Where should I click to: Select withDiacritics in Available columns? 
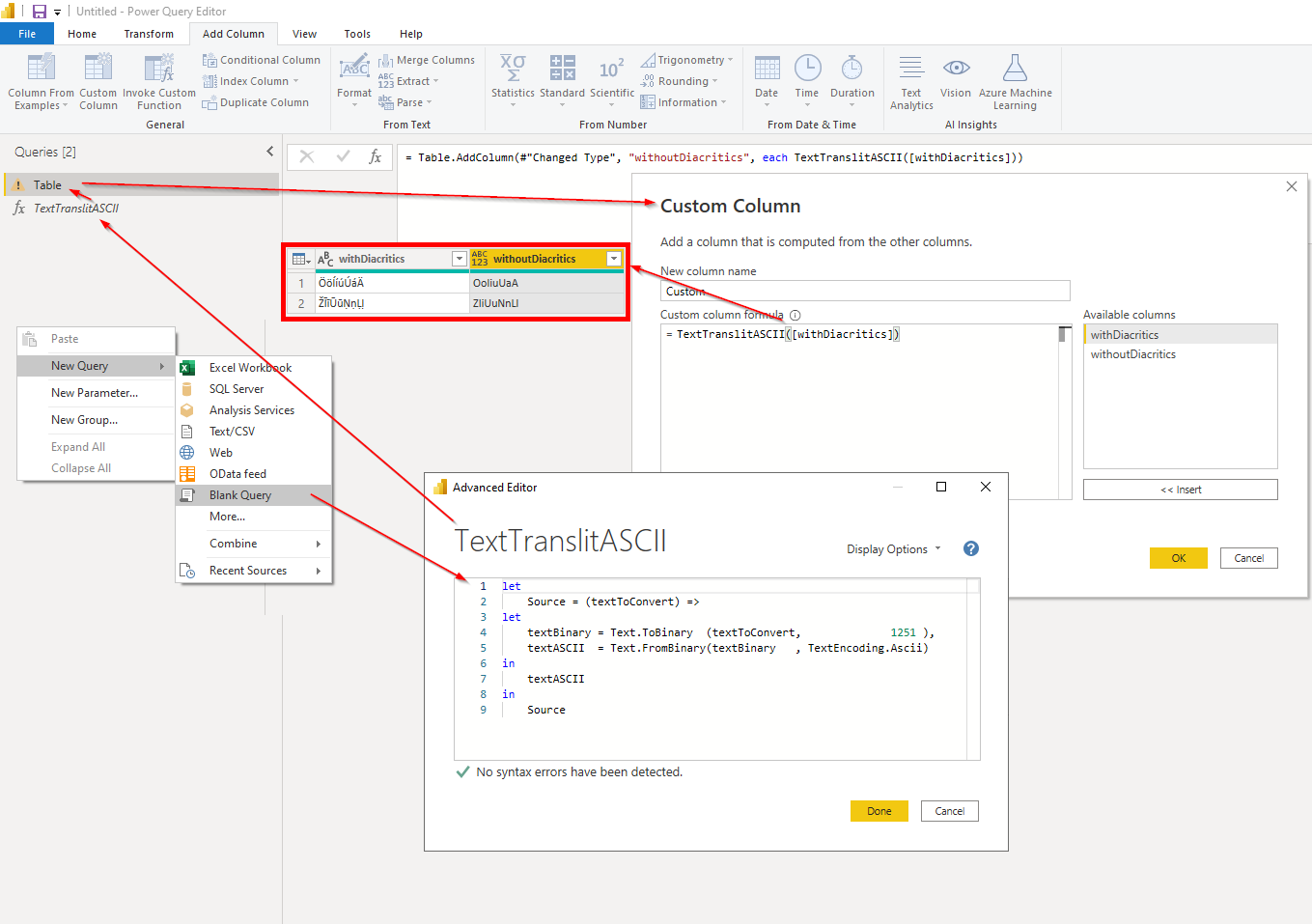(x=1181, y=335)
